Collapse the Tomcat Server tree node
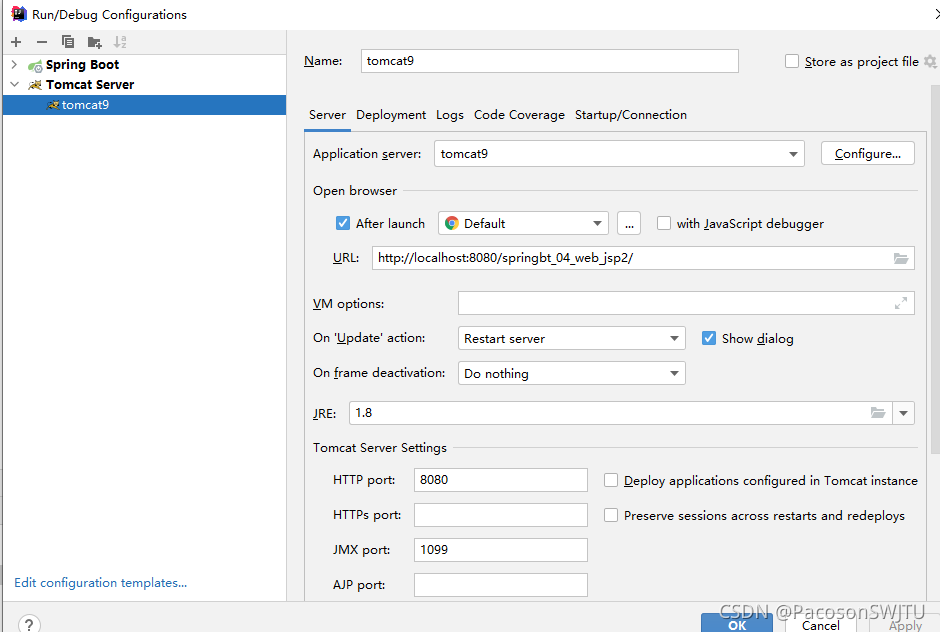 pyautogui.click(x=14, y=85)
